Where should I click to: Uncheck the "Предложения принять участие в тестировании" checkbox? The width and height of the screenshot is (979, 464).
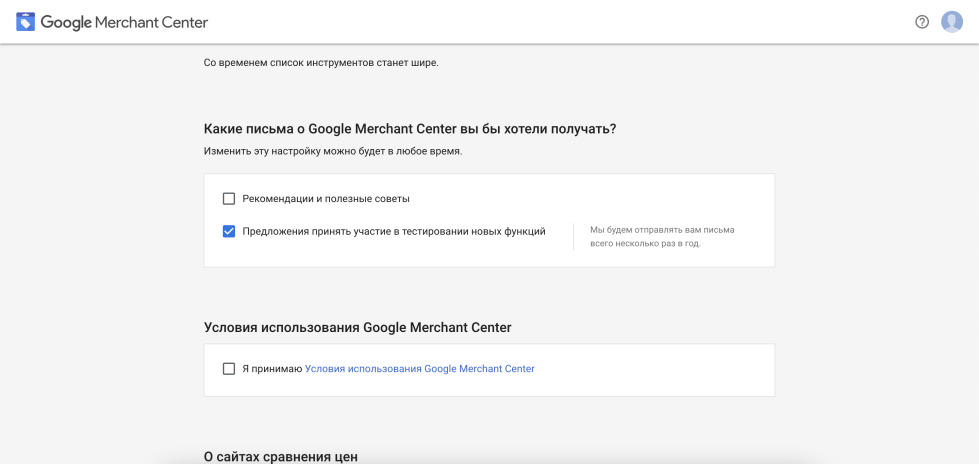(229, 232)
